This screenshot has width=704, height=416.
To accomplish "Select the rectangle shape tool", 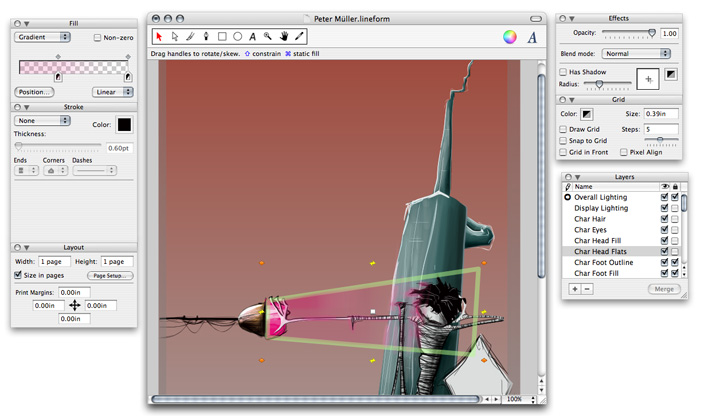I will [x=222, y=36].
